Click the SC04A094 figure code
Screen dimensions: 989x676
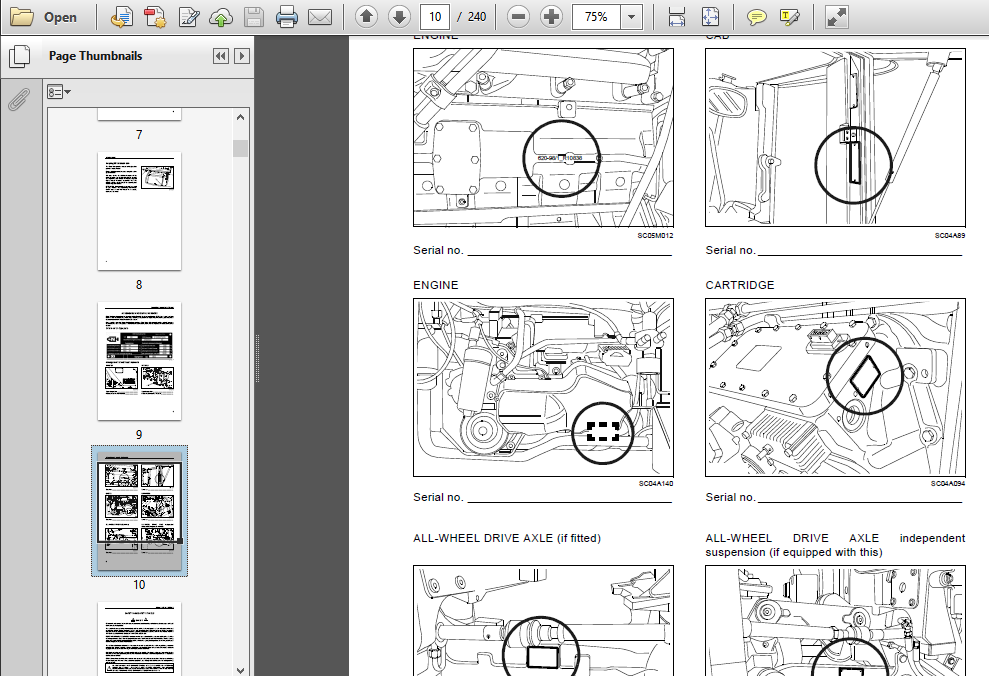pyautogui.click(x=948, y=484)
